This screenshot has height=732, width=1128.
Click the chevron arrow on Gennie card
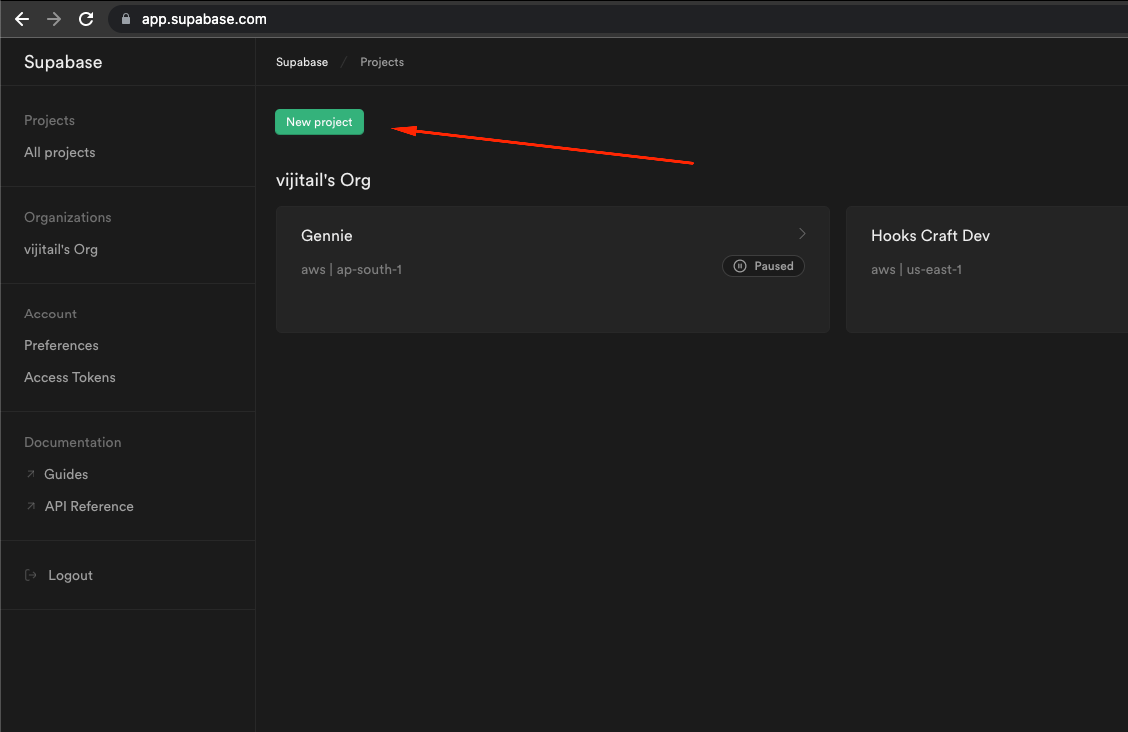coord(802,234)
